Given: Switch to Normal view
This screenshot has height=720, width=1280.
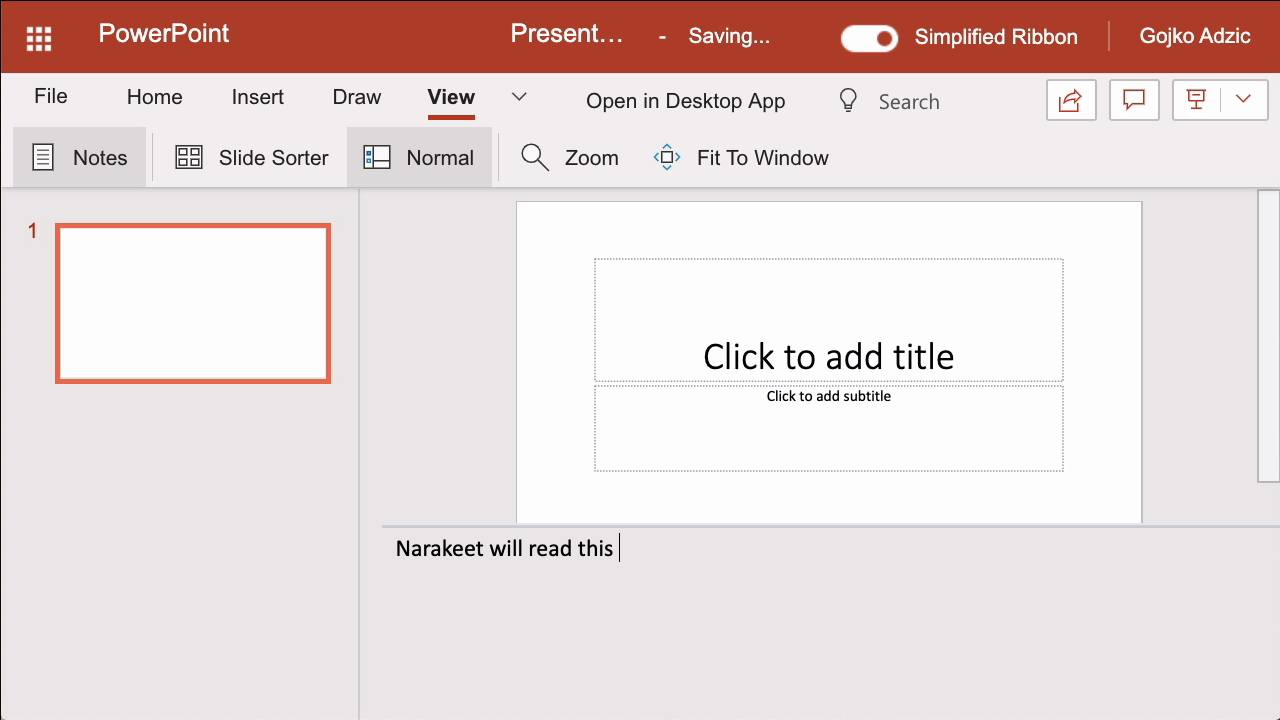Looking at the screenshot, I should pyautogui.click(x=419, y=157).
